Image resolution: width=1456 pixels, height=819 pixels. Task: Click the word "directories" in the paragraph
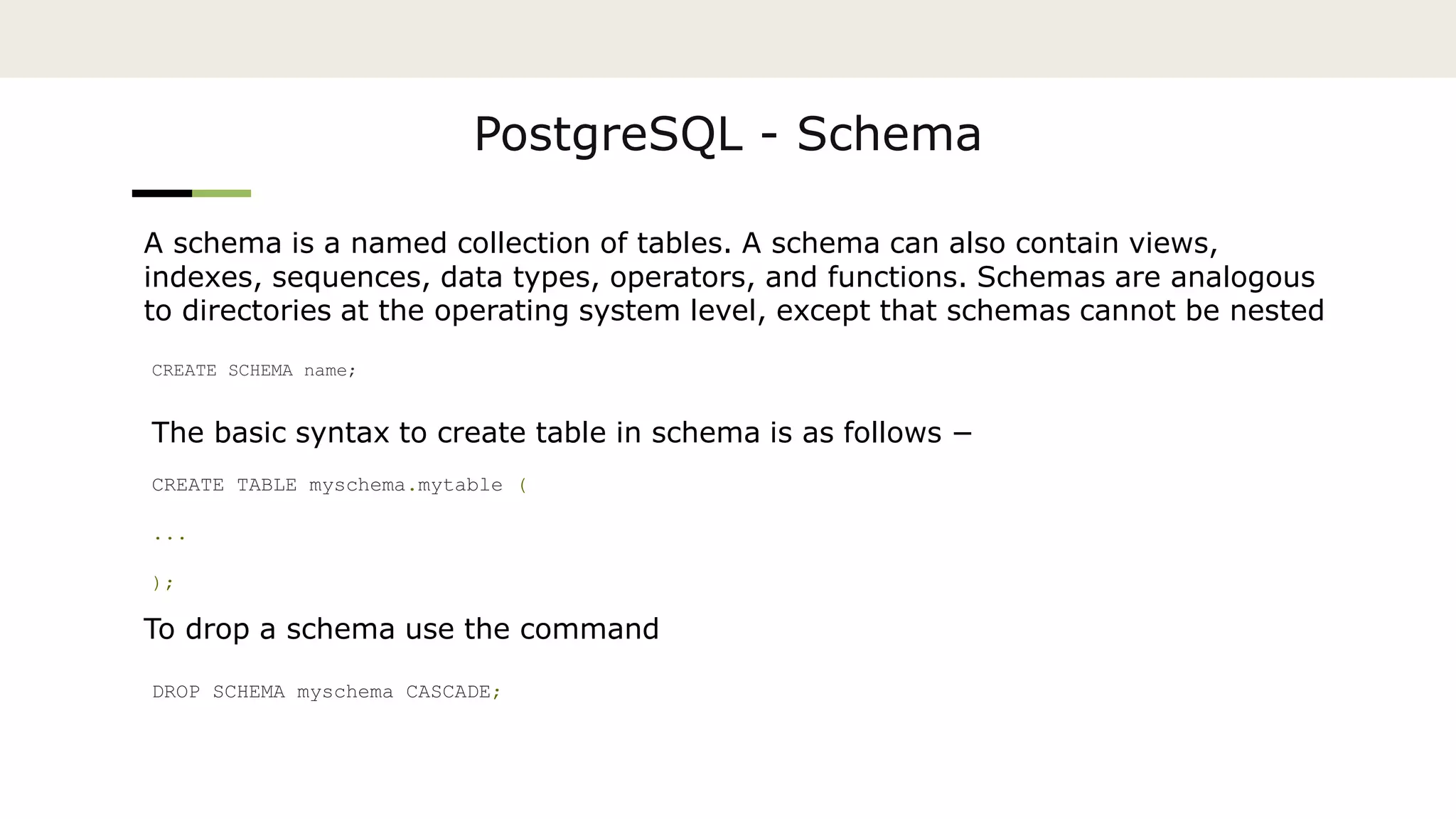coord(256,311)
